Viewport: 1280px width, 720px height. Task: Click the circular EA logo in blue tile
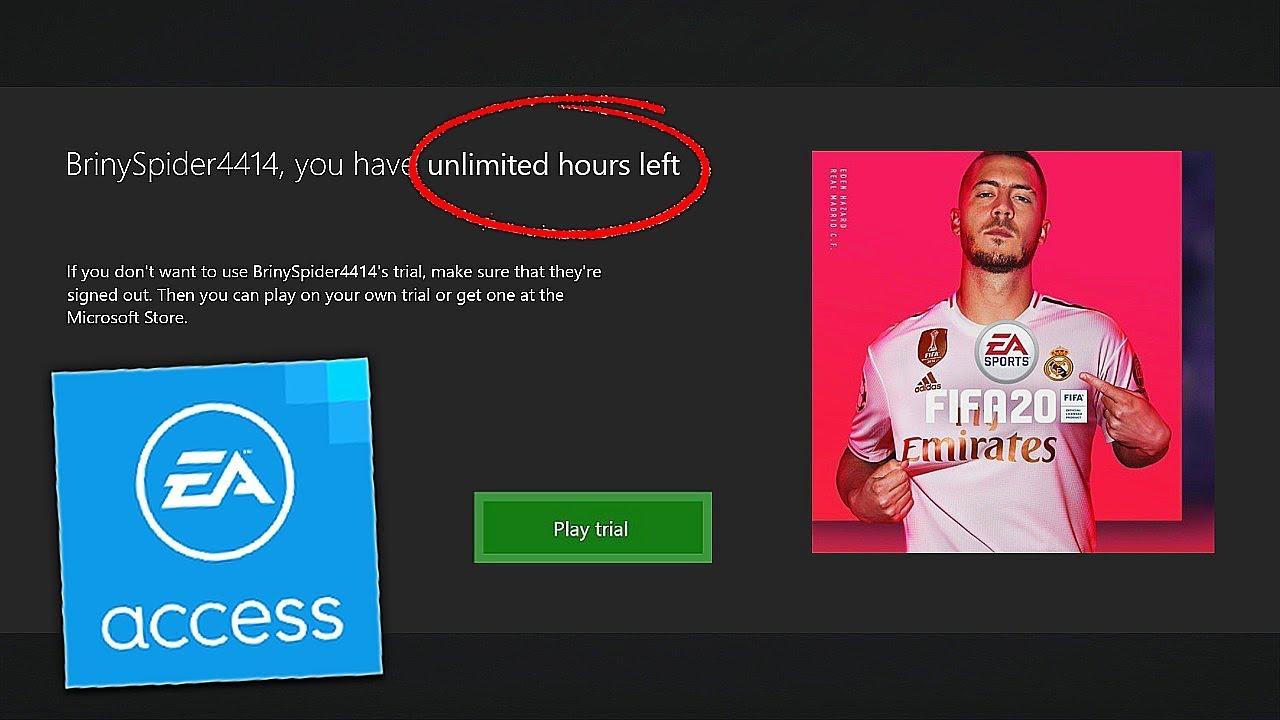pos(214,483)
